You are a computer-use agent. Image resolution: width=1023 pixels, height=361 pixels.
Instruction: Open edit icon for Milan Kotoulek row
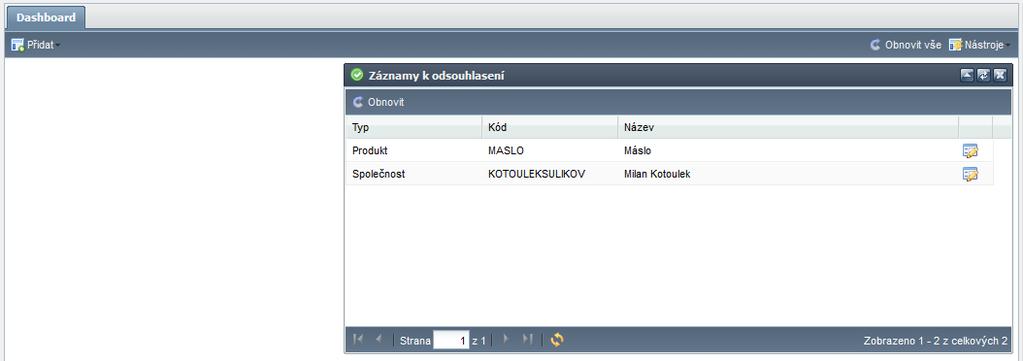(x=970, y=174)
